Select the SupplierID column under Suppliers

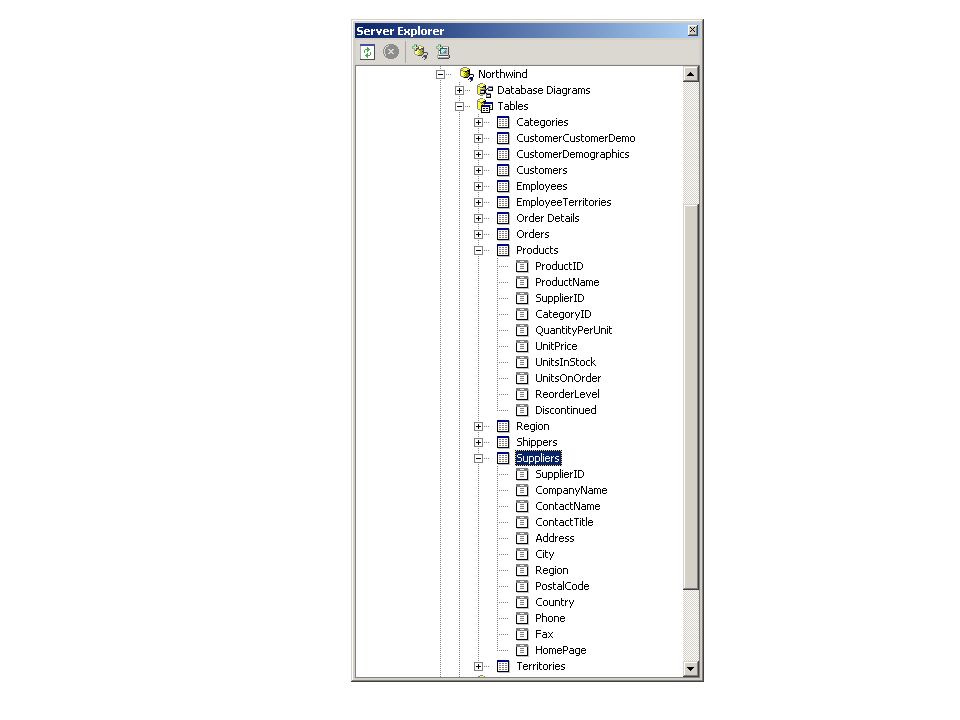coord(560,474)
